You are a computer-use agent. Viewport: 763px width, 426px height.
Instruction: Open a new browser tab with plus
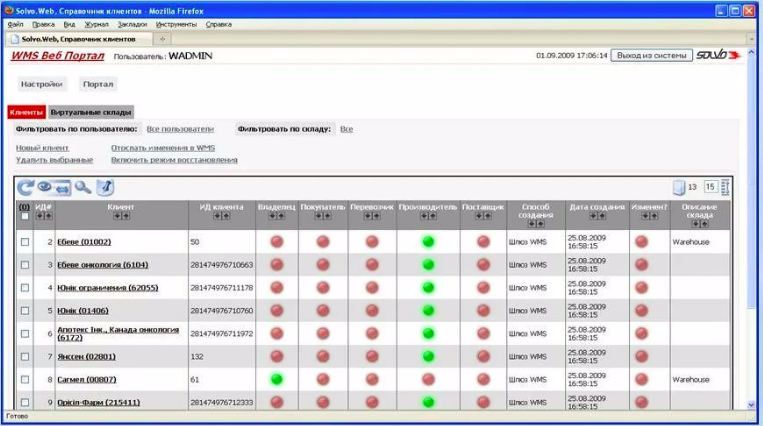point(163,39)
